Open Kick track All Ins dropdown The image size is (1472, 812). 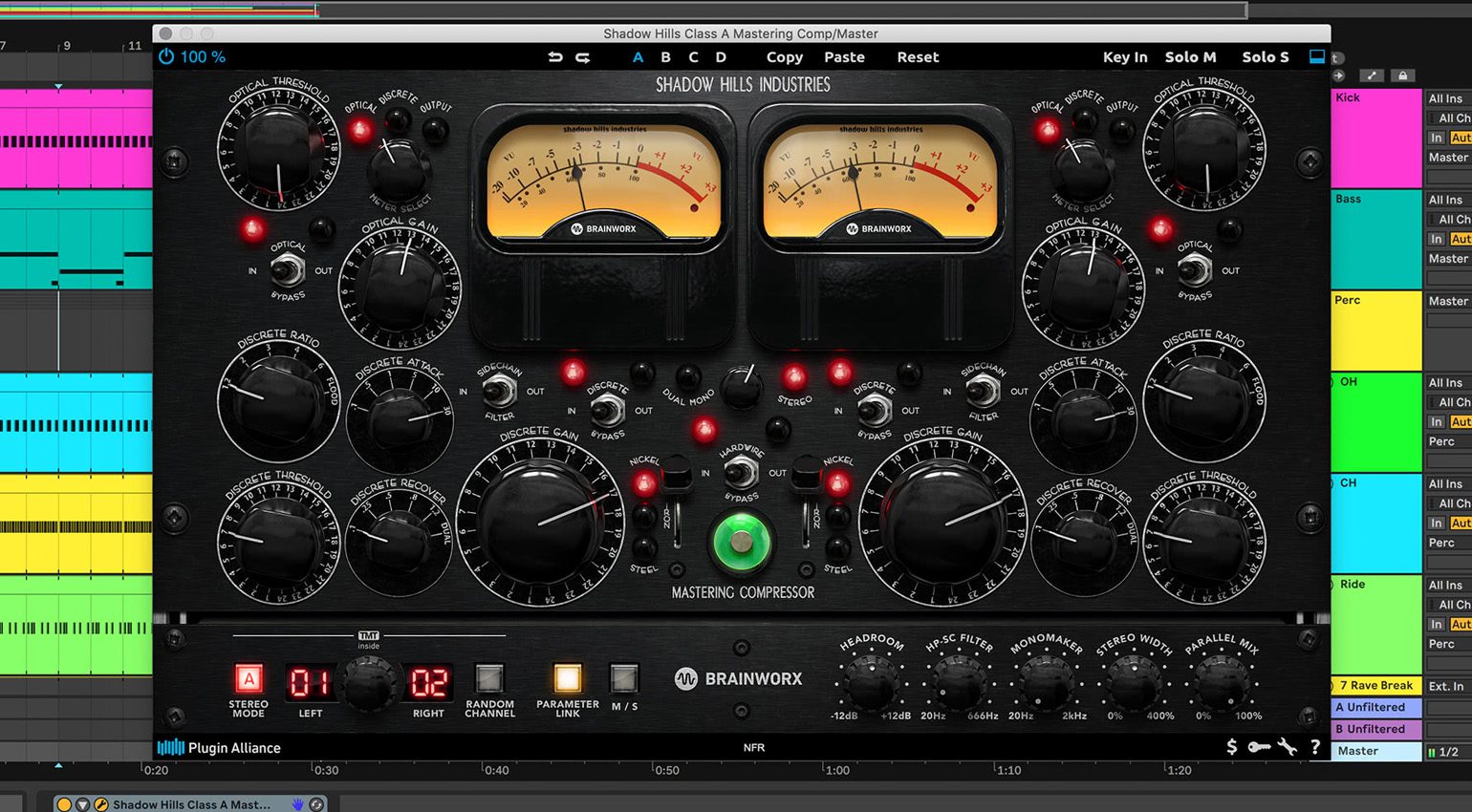tap(1449, 98)
